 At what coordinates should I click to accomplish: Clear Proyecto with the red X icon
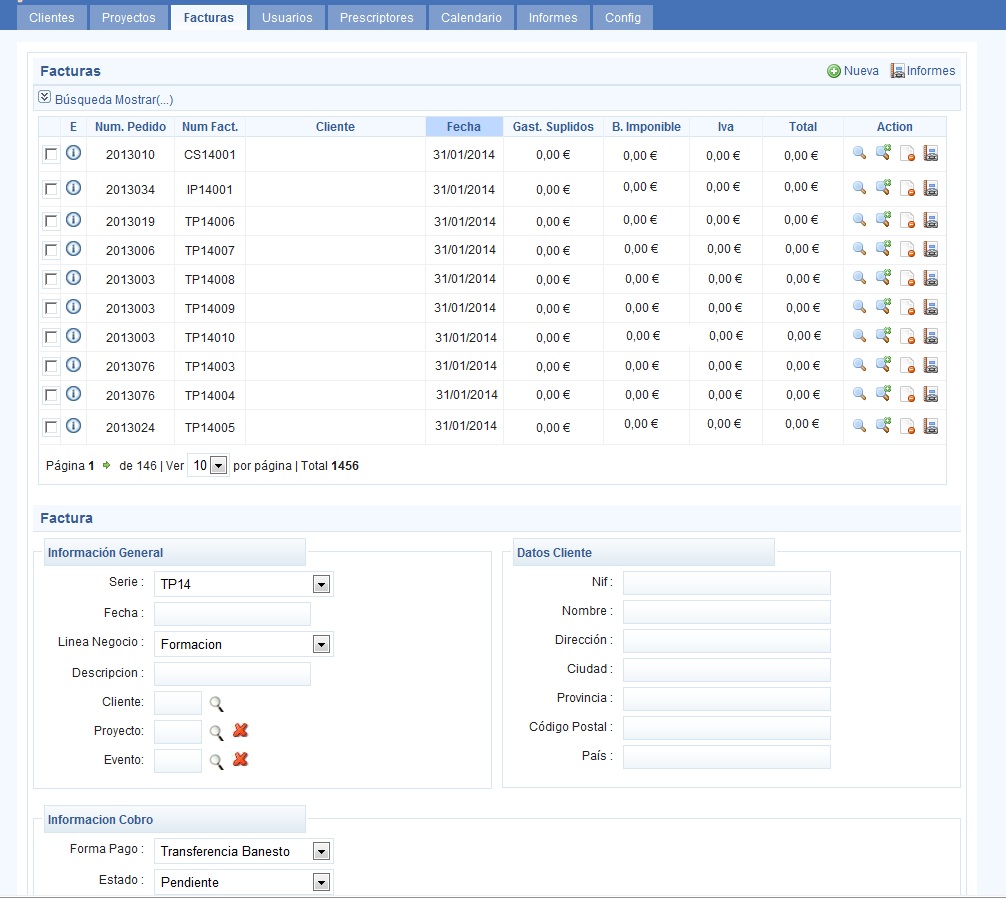point(240,731)
